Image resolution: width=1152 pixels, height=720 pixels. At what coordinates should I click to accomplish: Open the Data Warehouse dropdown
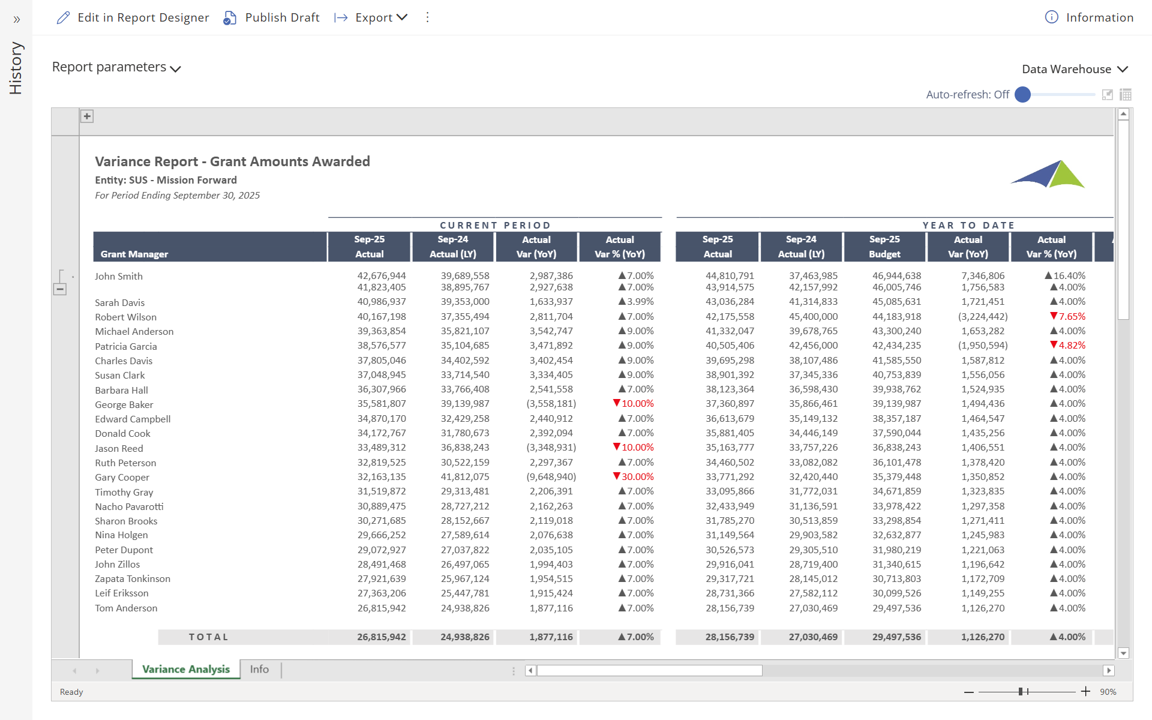[1074, 69]
